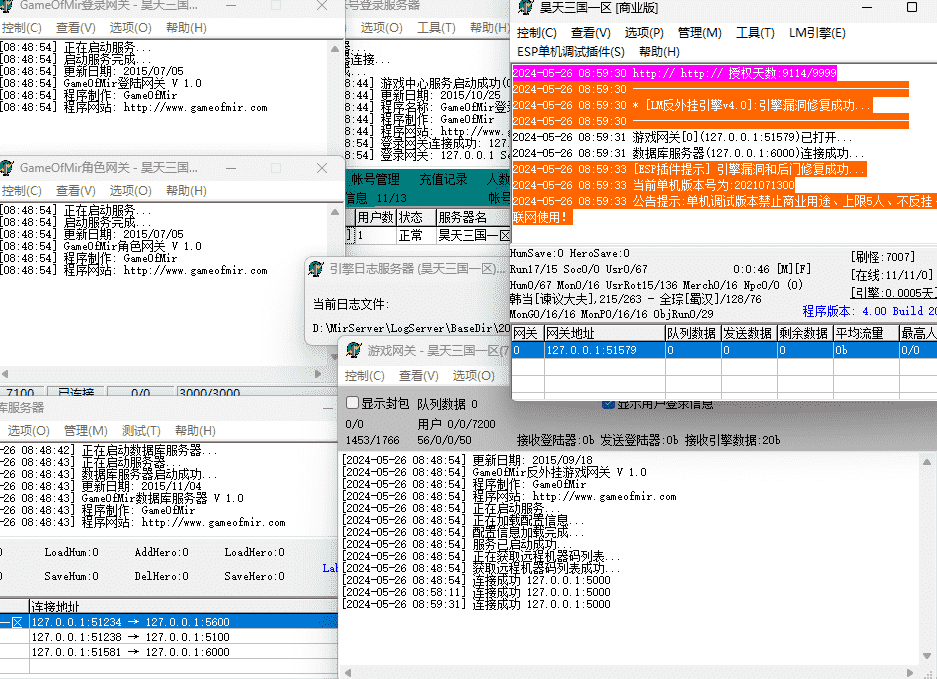Switch to the 充值记录 tab
Image resolution: width=937 pixels, height=679 pixels.
point(443,179)
